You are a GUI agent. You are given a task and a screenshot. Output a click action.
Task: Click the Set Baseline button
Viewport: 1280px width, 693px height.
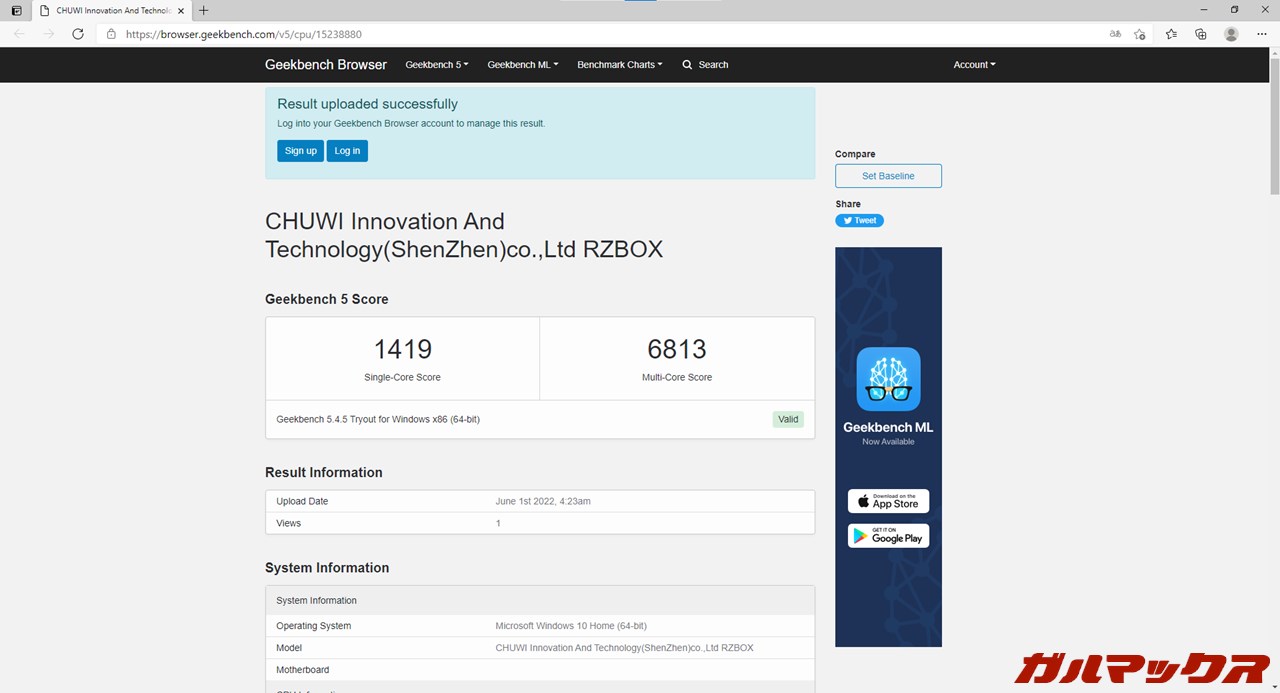888,176
